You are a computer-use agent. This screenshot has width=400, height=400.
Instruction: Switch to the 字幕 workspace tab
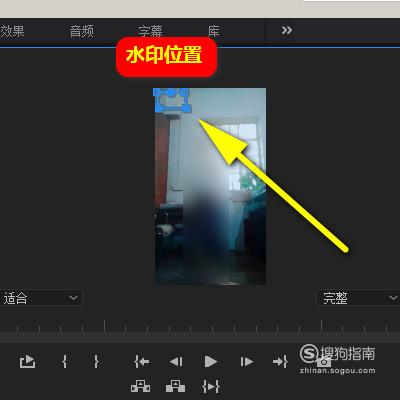coord(150,31)
